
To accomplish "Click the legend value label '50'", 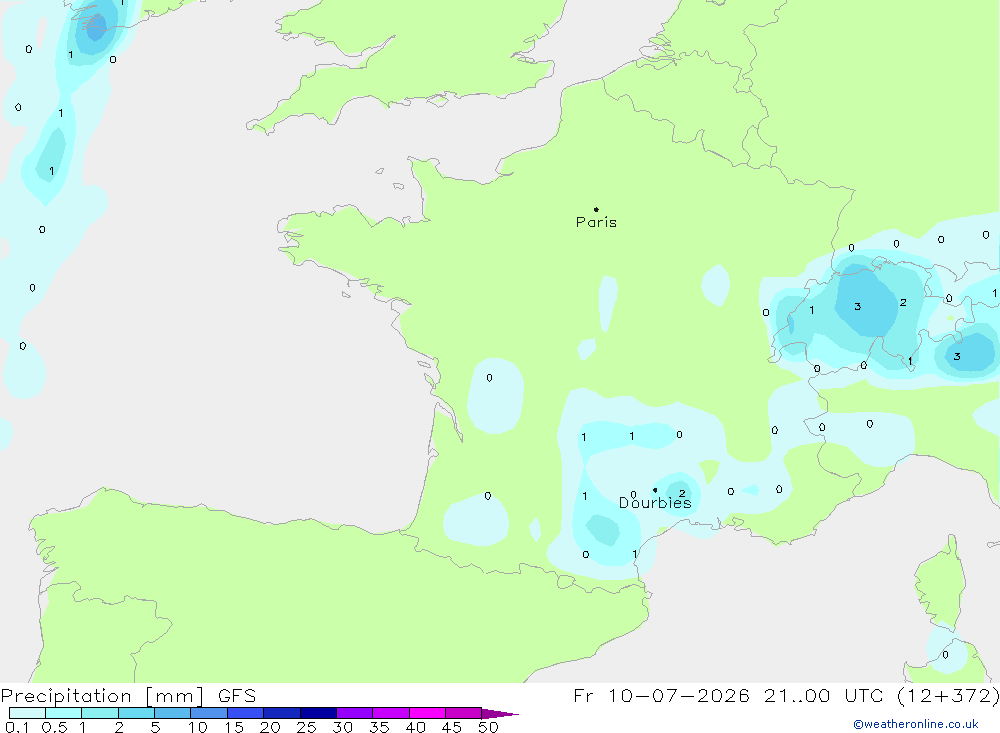I will pyautogui.click(x=488, y=727).
